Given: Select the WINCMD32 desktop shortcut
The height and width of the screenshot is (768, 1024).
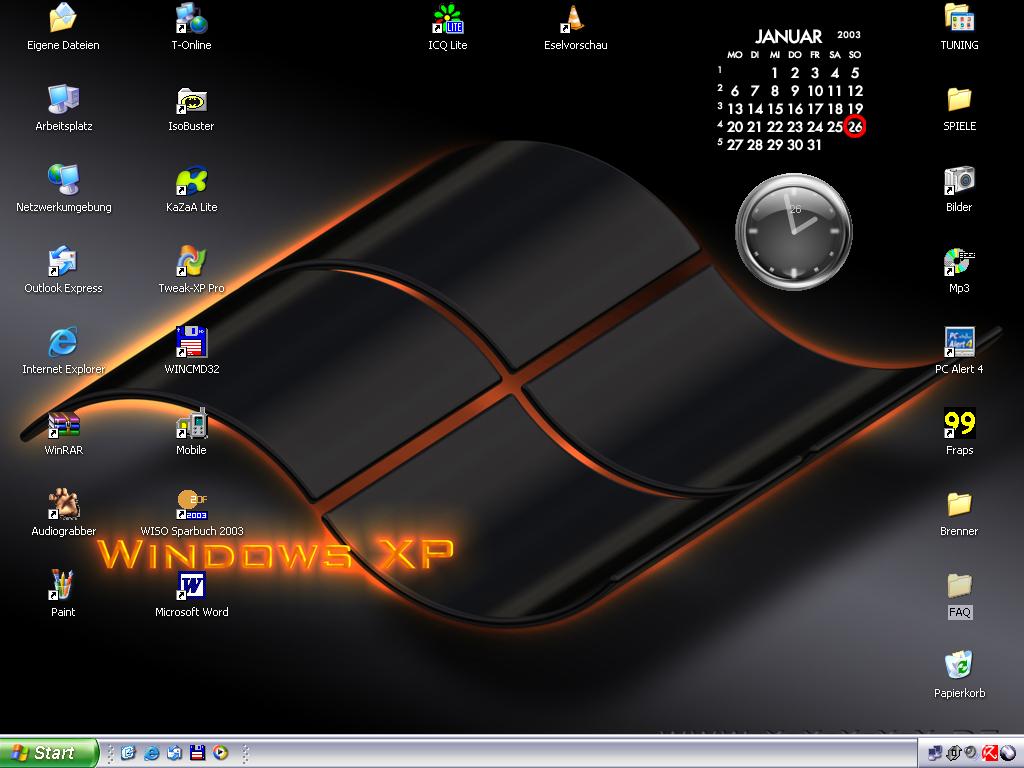Looking at the screenshot, I should tap(191, 342).
